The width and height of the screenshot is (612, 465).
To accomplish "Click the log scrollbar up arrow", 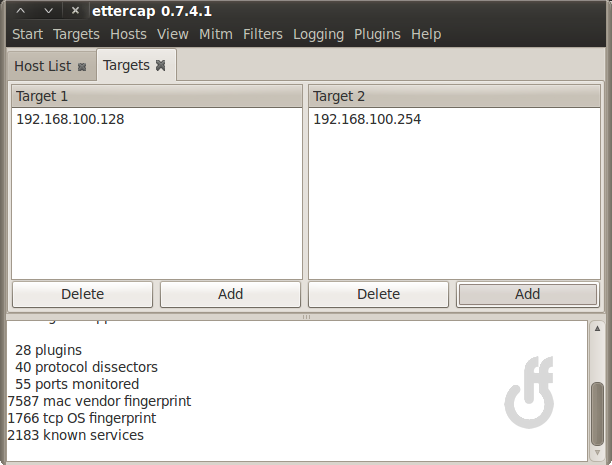I will (597, 328).
